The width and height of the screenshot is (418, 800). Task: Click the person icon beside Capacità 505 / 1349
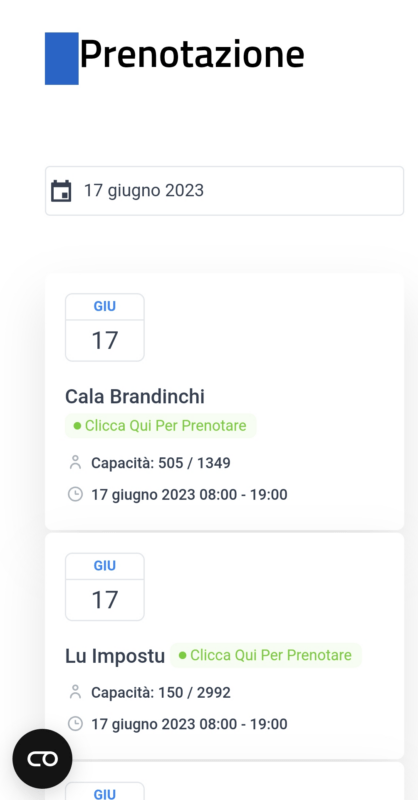pos(75,463)
